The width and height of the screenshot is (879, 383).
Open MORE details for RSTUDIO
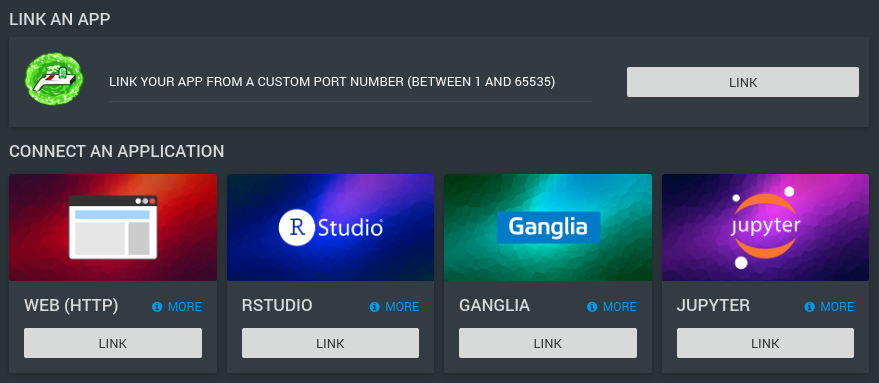pos(402,307)
